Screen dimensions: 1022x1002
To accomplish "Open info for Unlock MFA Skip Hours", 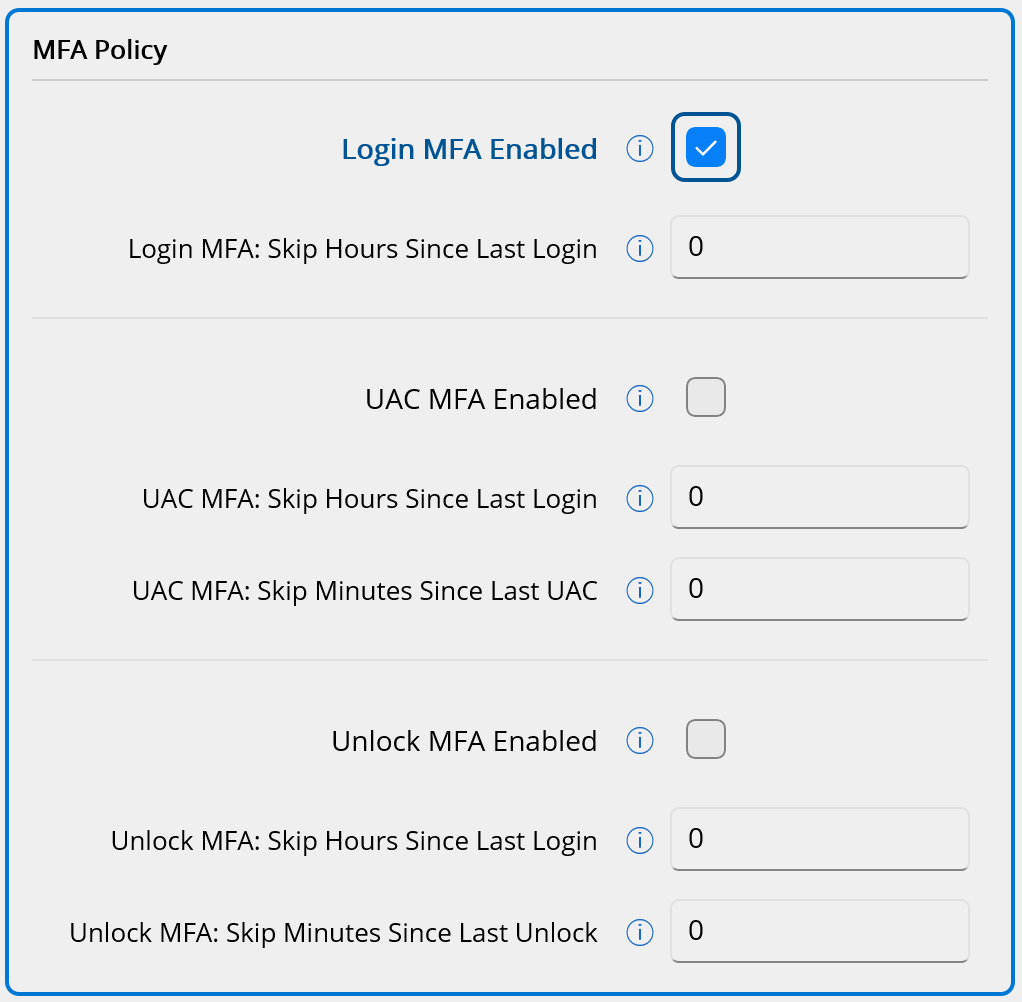I will point(639,840).
